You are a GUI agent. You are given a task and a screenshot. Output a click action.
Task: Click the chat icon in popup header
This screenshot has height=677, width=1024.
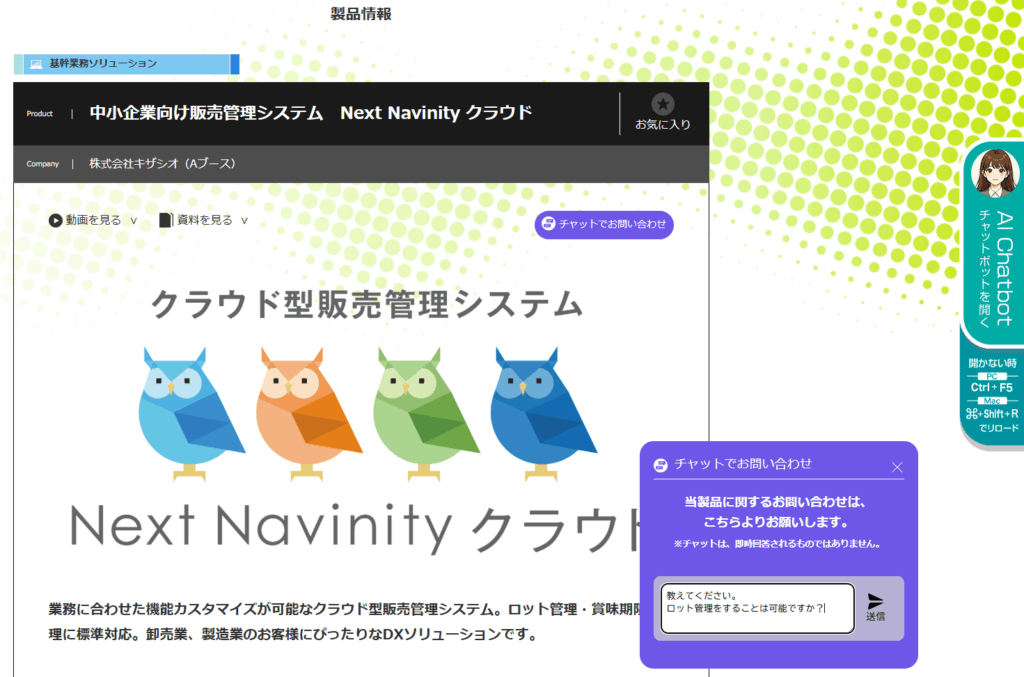coord(660,465)
